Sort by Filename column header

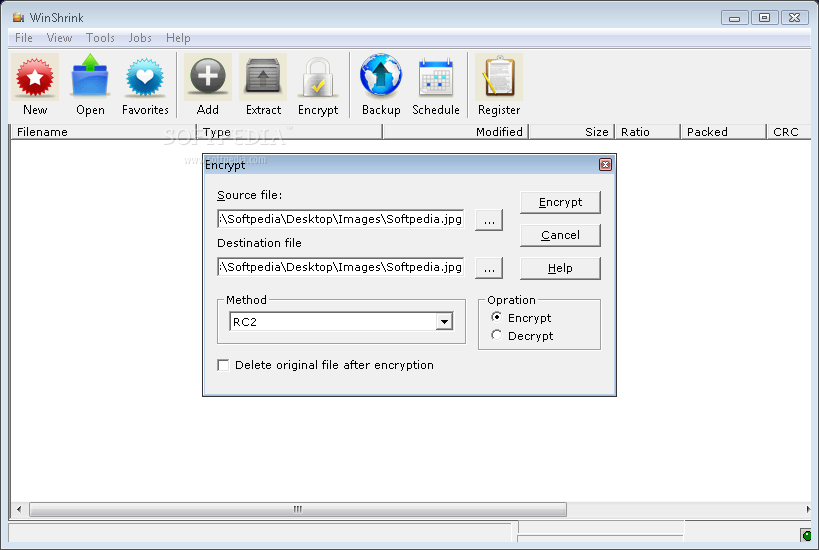click(x=103, y=132)
